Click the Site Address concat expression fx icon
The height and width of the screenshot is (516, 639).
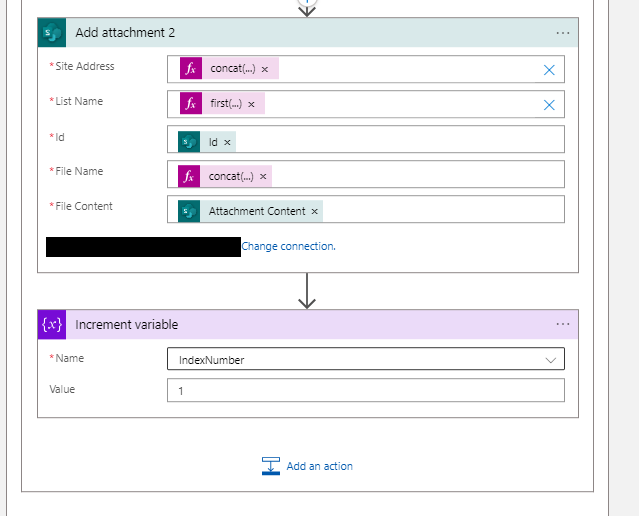pyautogui.click(x=191, y=68)
